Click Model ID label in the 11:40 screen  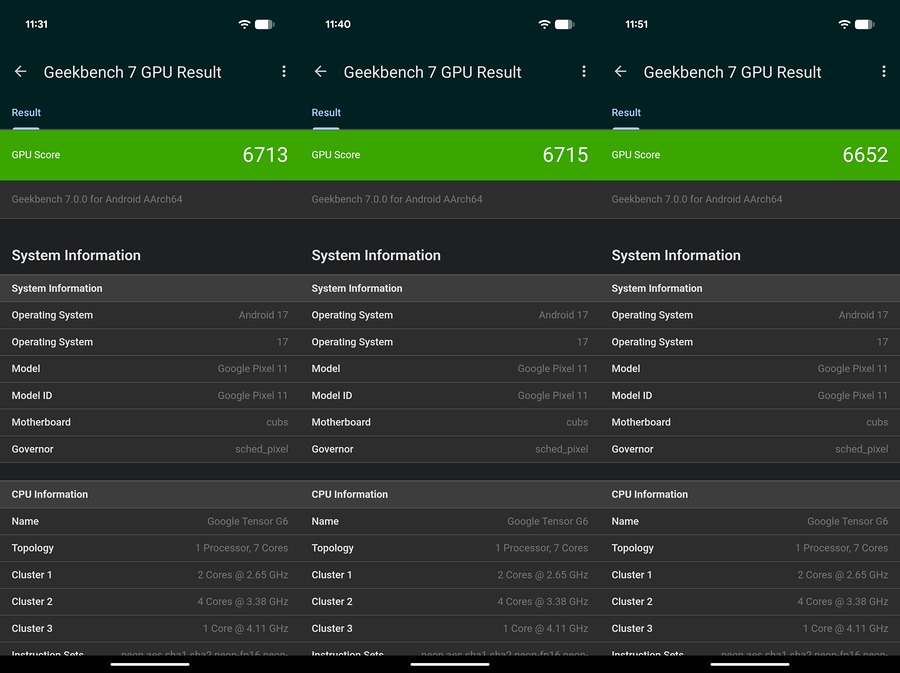[332, 395]
